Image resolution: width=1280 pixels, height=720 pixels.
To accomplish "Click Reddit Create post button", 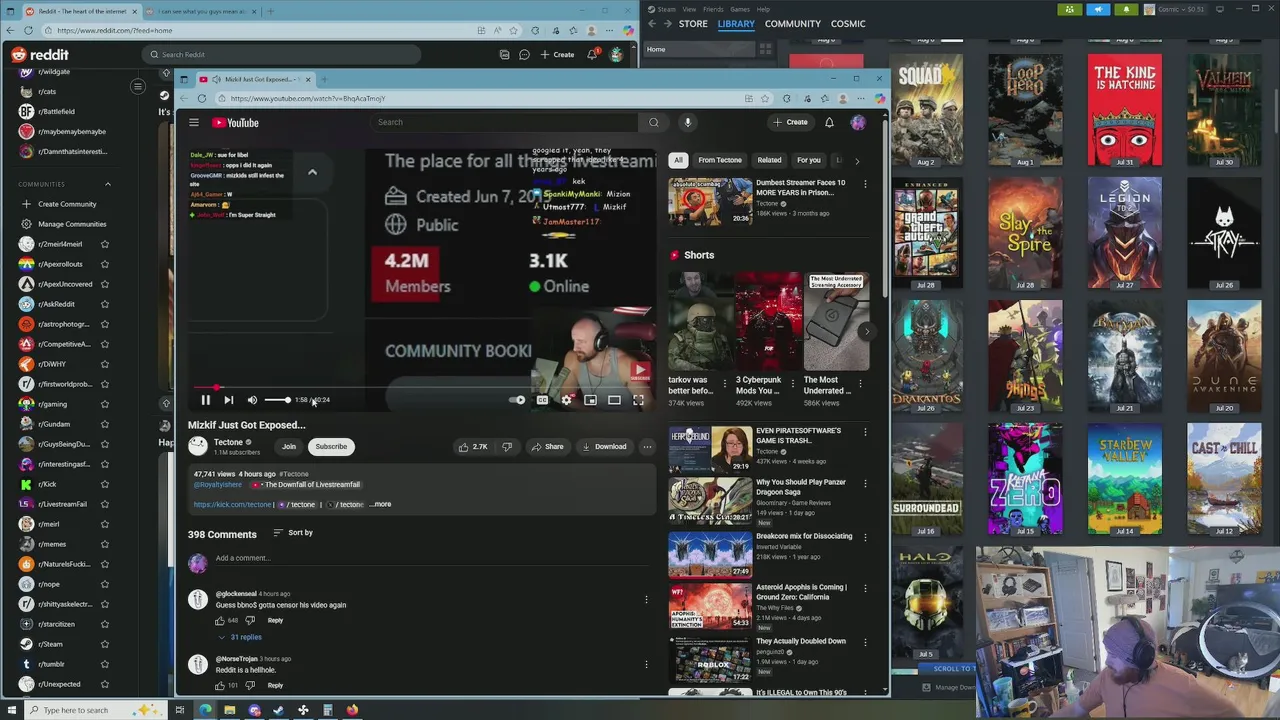I will coord(557,54).
